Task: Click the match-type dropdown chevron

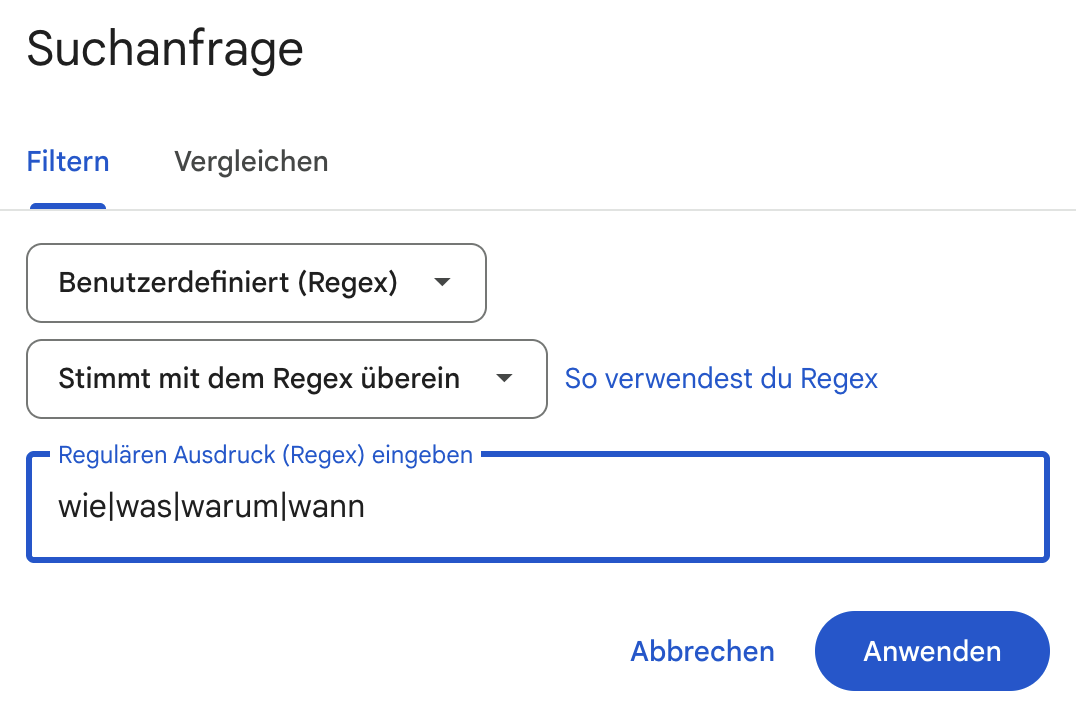Action: click(503, 379)
